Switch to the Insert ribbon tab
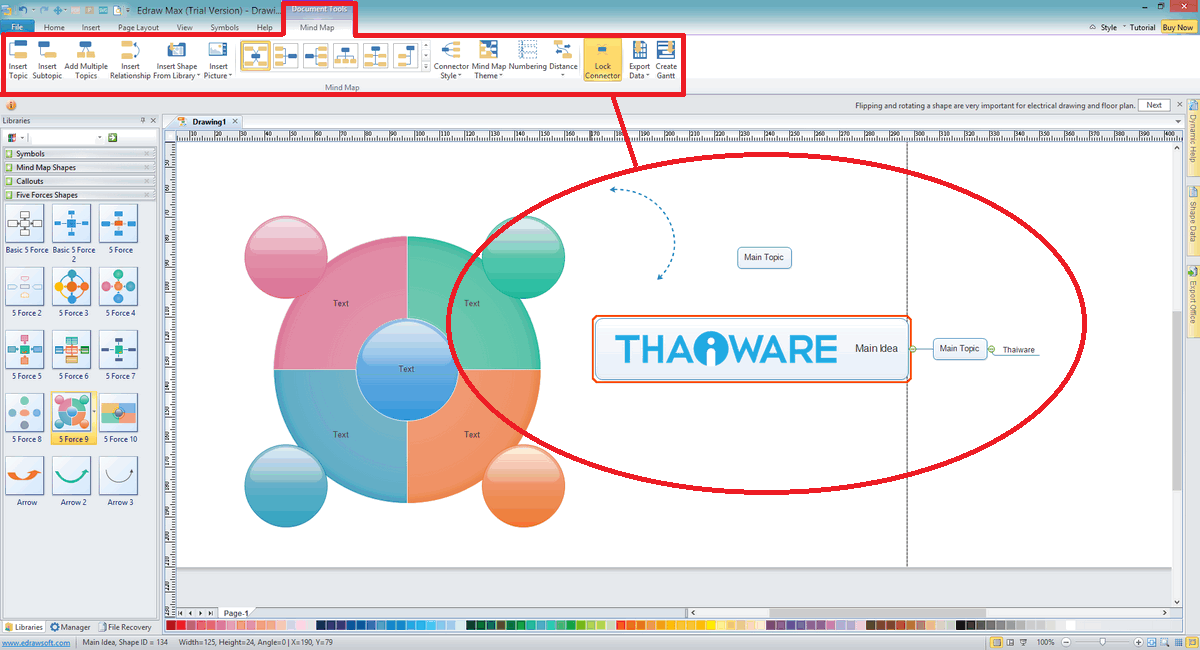This screenshot has height=650, width=1200. [91, 27]
